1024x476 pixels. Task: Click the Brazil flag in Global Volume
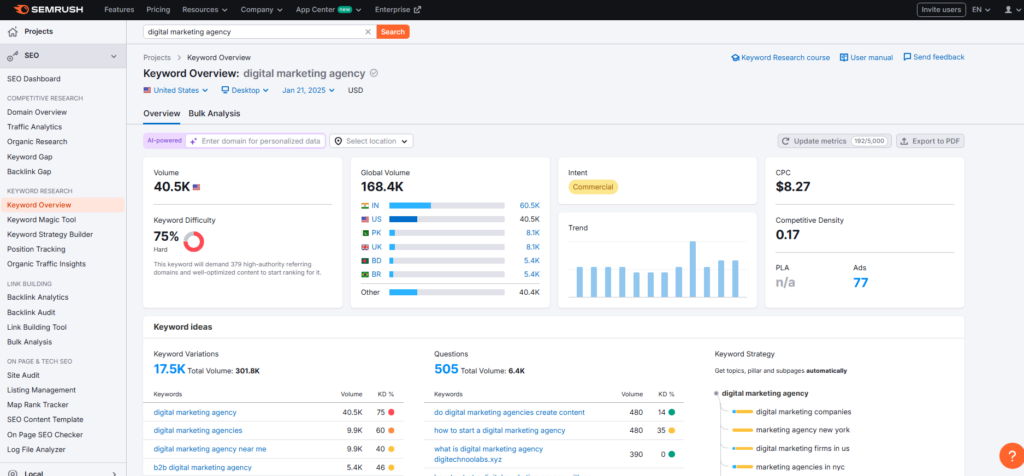[x=365, y=274]
